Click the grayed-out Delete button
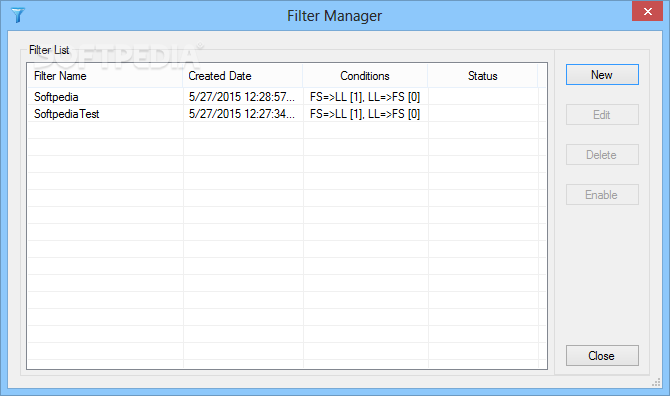The width and height of the screenshot is (670, 396). click(x=602, y=155)
